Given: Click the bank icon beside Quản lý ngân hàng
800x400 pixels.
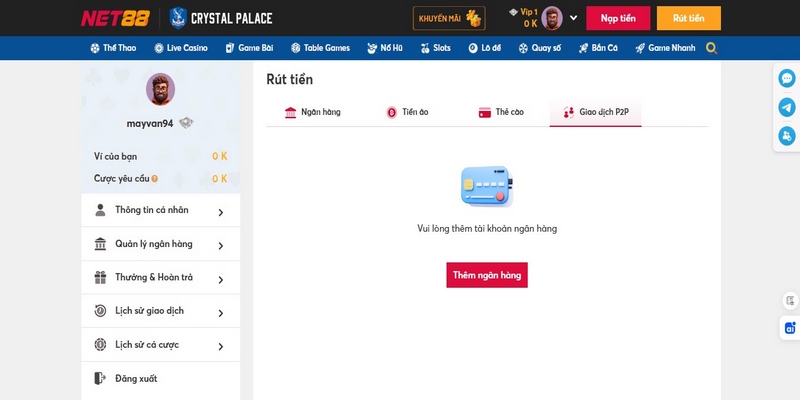Looking at the screenshot, I should 101,244.
